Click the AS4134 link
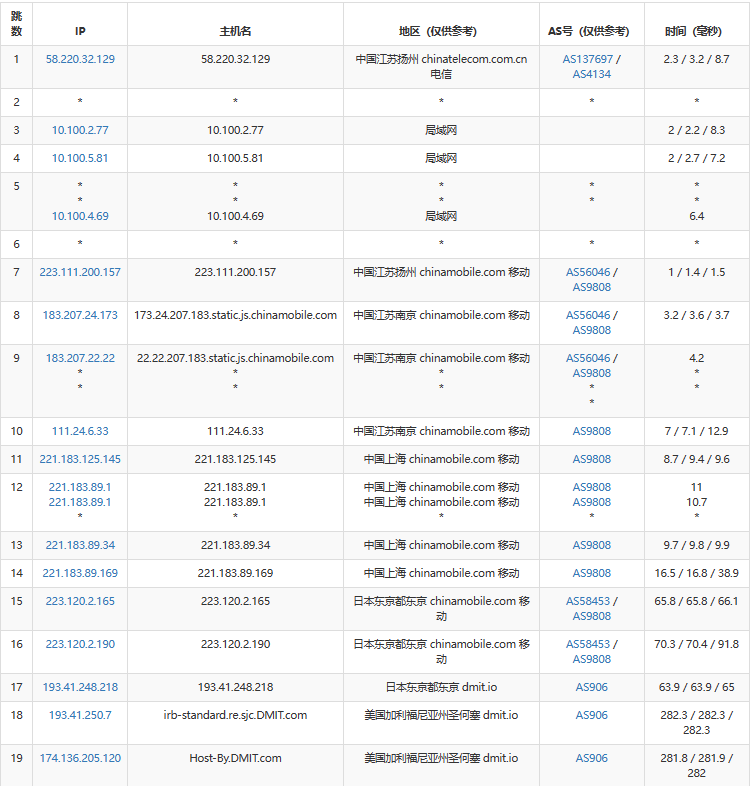 tap(592, 74)
